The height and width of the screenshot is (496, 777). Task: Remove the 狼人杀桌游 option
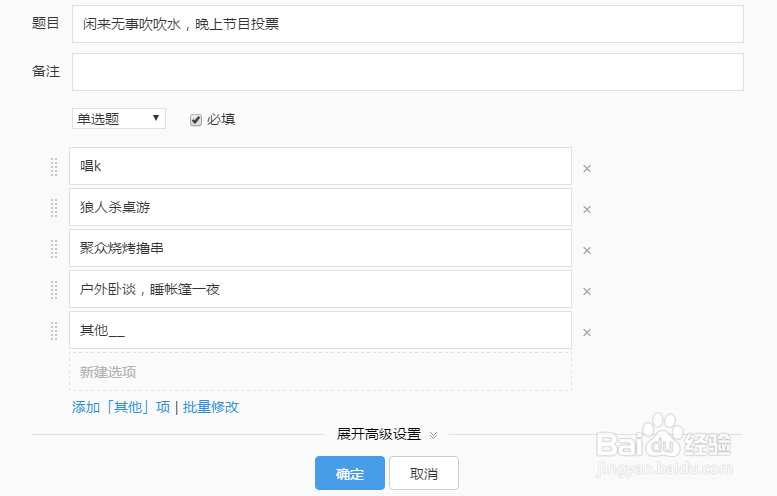(587, 210)
